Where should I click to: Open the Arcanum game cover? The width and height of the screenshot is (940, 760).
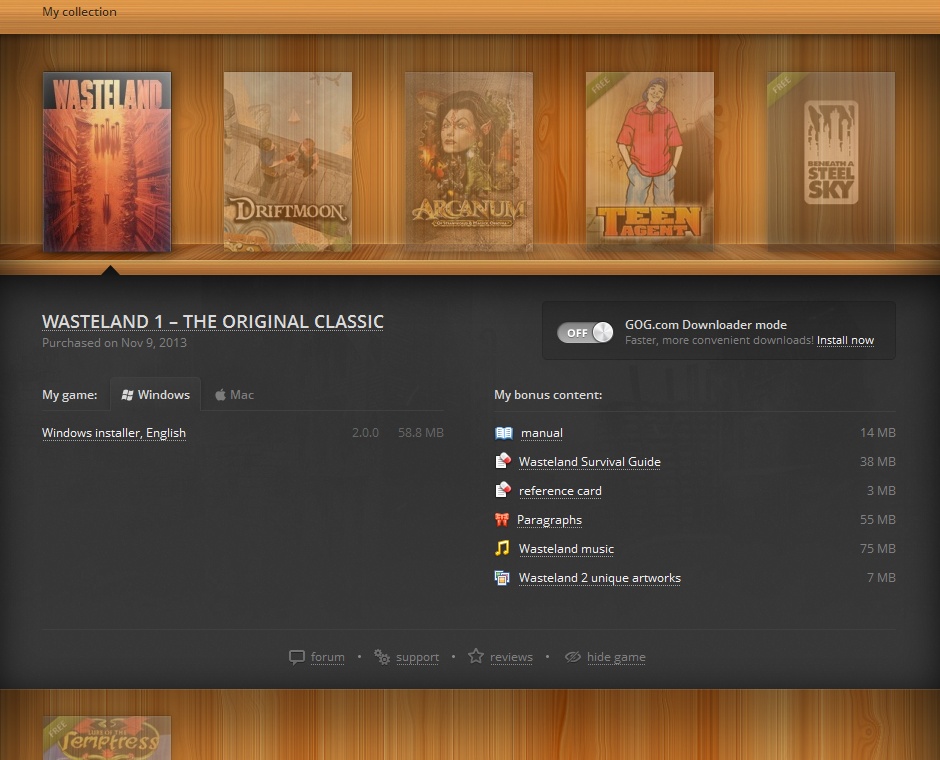click(469, 162)
